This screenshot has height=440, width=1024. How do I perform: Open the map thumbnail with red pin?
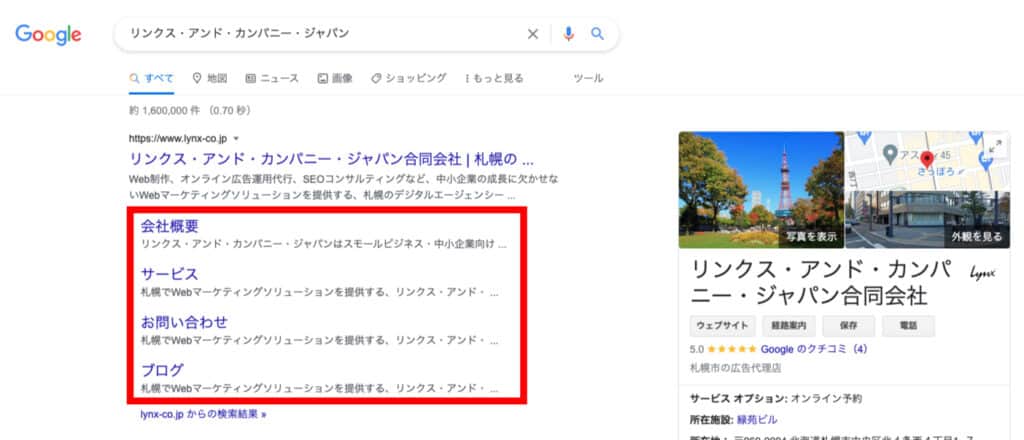pyautogui.click(x=927, y=160)
